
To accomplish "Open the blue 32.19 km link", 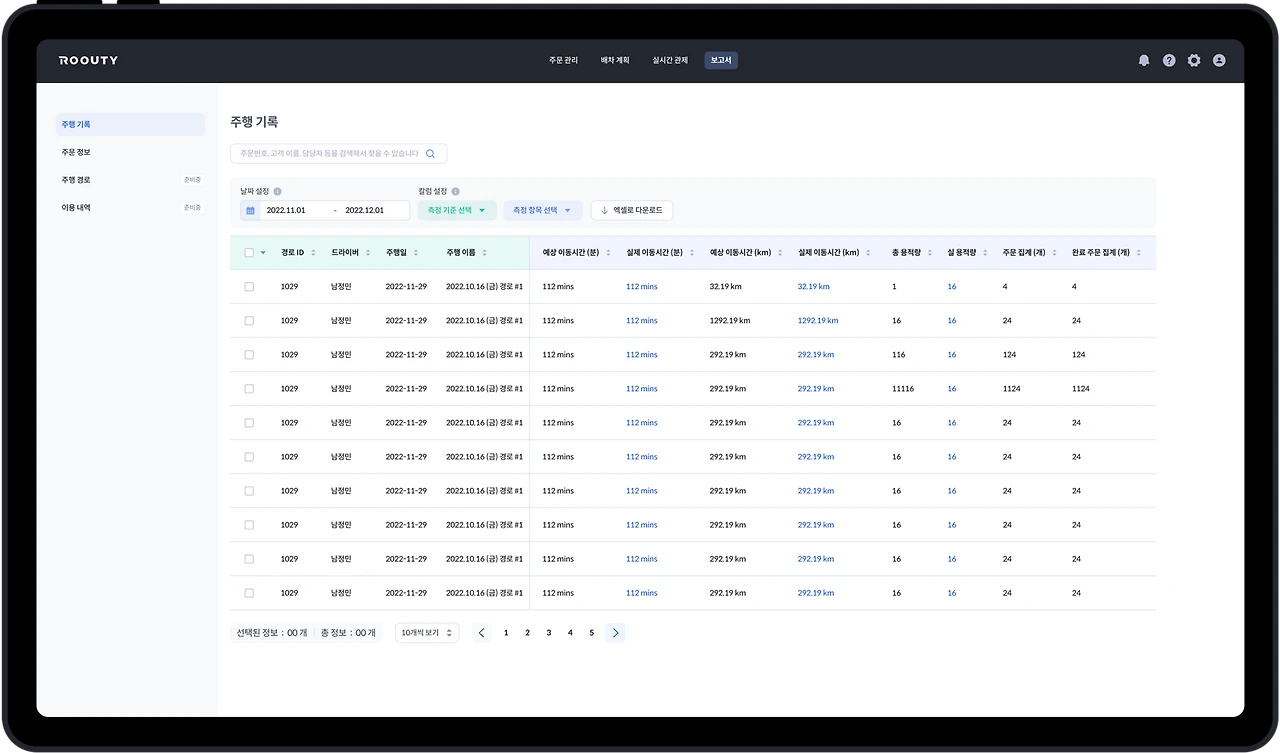I will click(x=813, y=287).
